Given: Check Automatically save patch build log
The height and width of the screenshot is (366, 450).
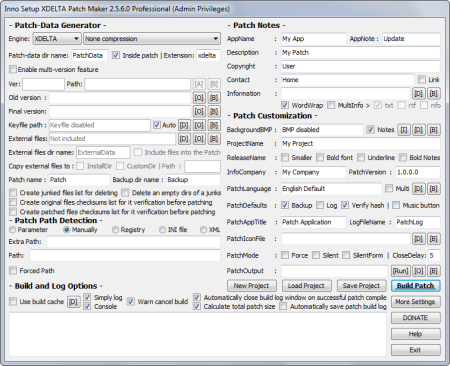Looking at the screenshot, I should click(283, 306).
